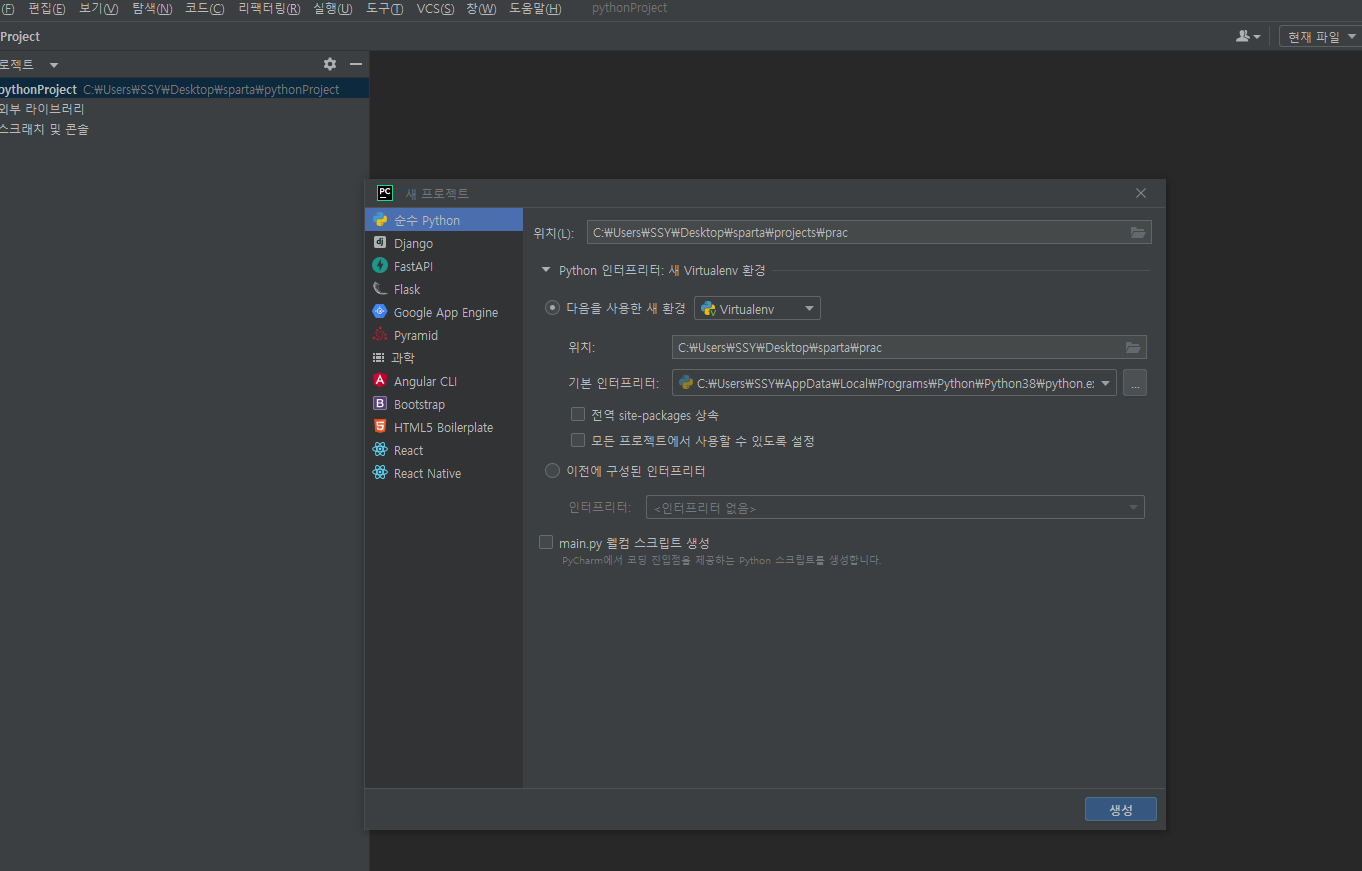Close the 새 프로젝트 dialog
This screenshot has width=1362, height=871.
coord(1141,193)
